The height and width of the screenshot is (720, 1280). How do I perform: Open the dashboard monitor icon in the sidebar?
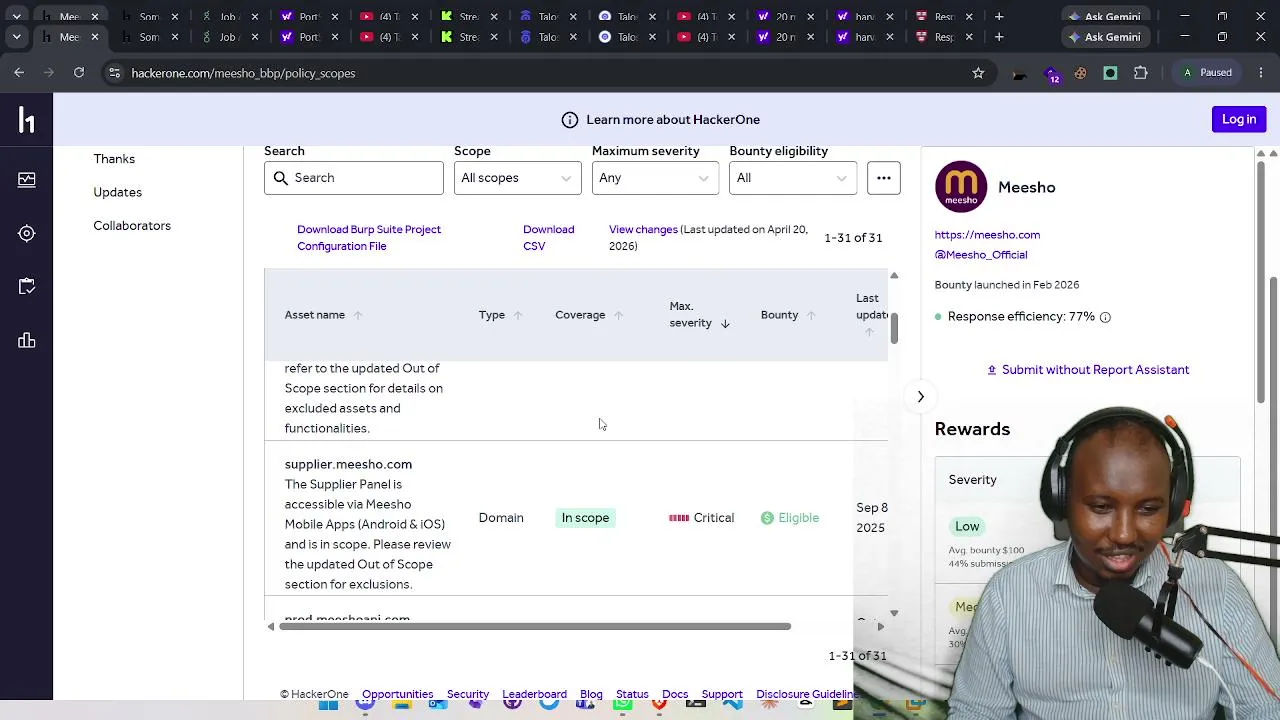click(27, 180)
